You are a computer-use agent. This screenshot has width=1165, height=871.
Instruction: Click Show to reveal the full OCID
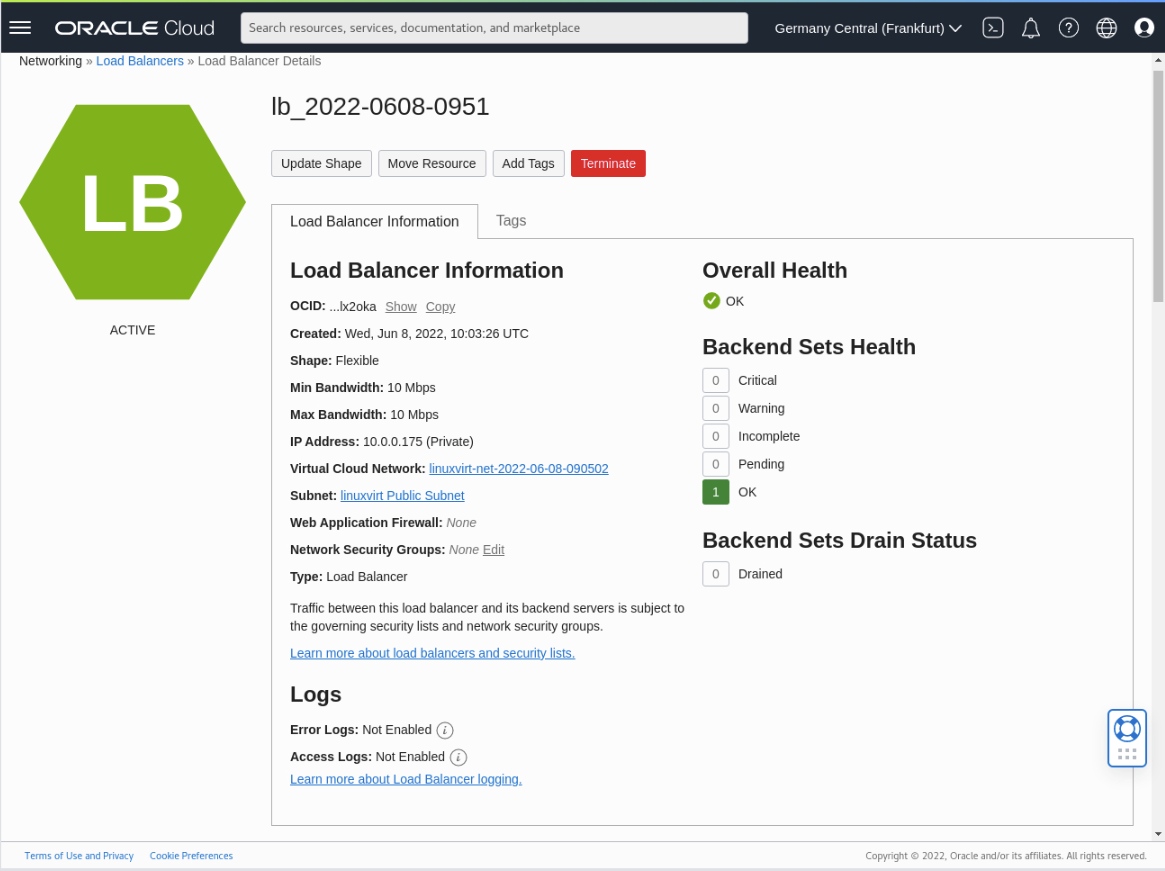point(400,306)
